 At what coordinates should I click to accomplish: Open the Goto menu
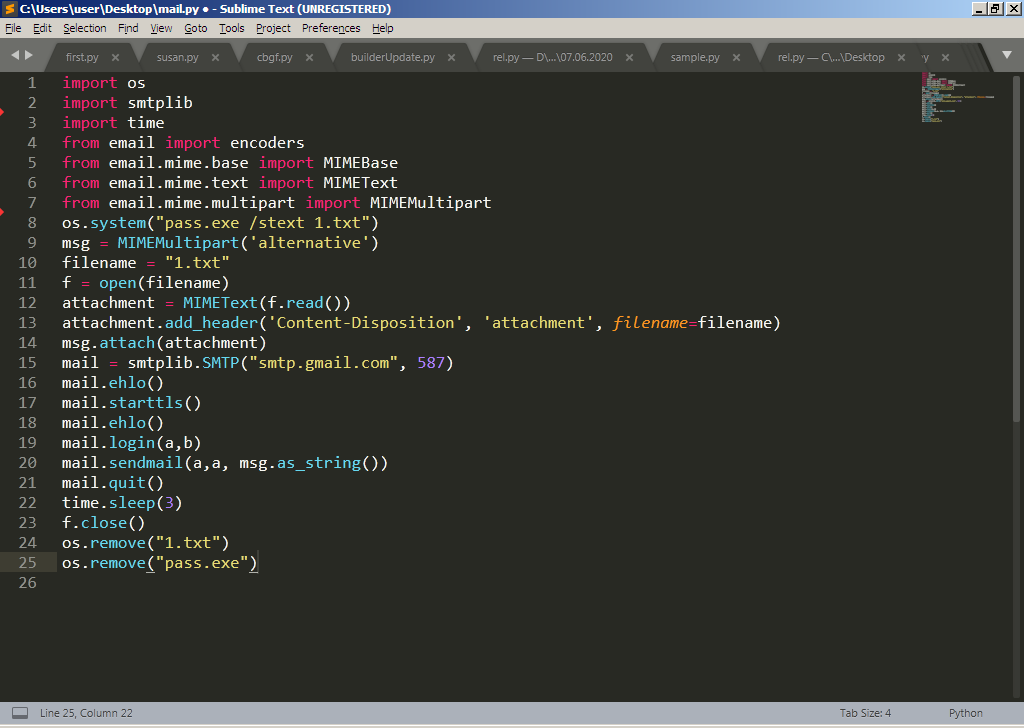coord(195,28)
